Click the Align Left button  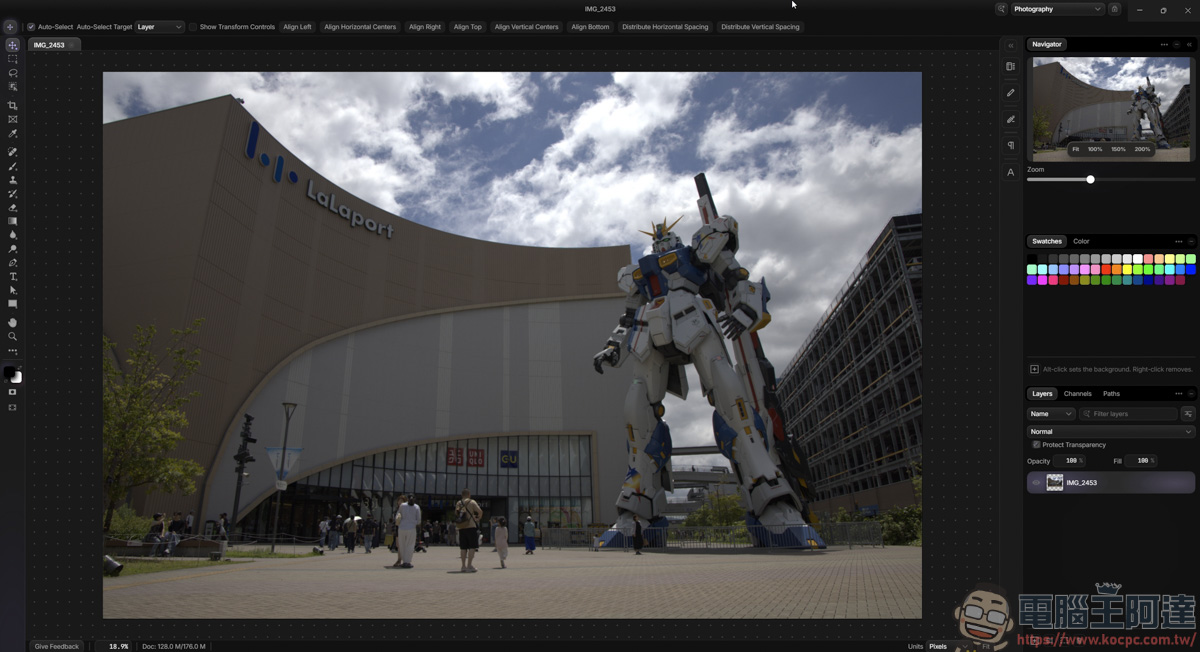click(297, 27)
